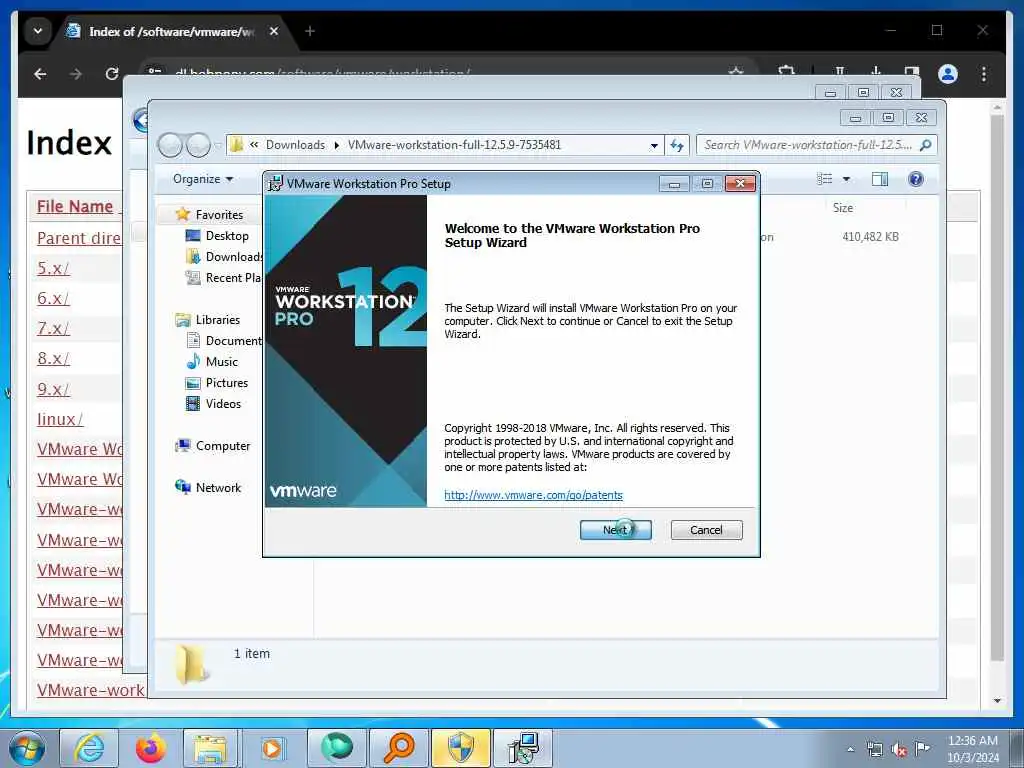Expand the Explorer address bar dropdown

(654, 146)
